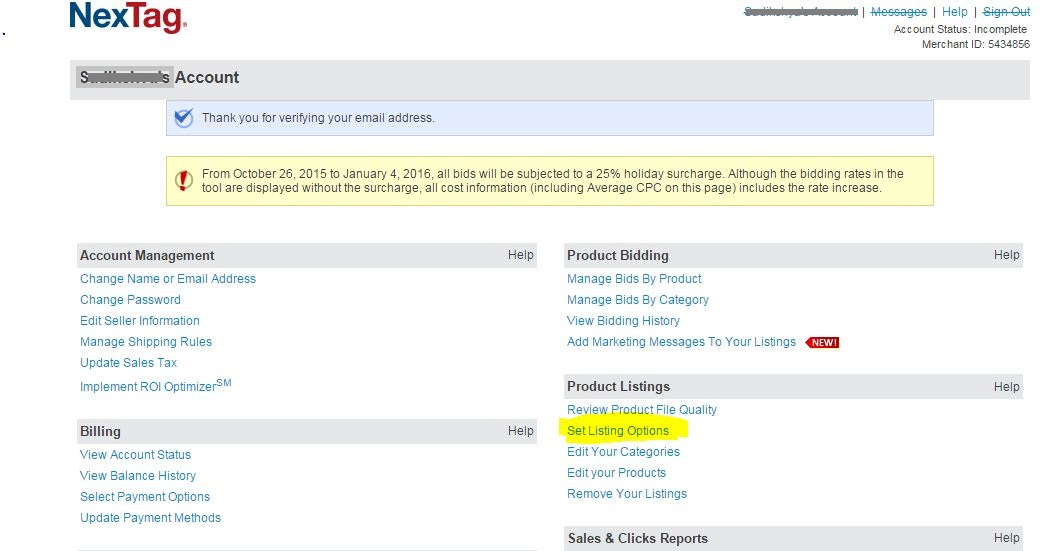The height and width of the screenshot is (551, 1057).
Task: Open the top Help link in header
Action: pyautogui.click(x=955, y=11)
